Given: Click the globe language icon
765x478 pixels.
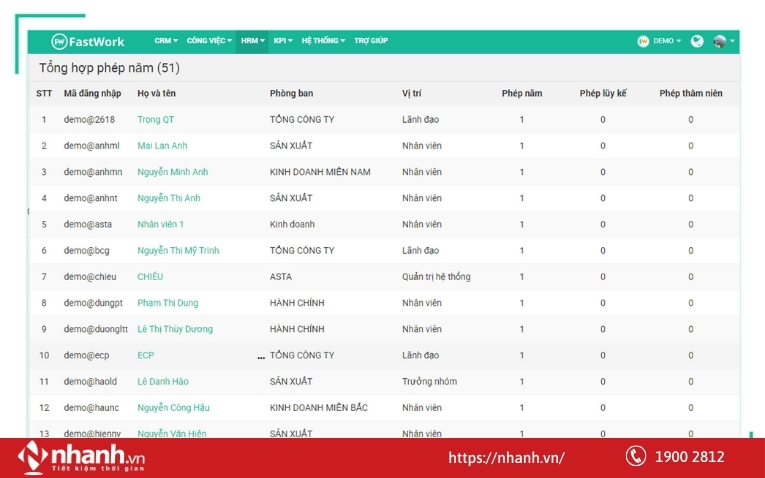Looking at the screenshot, I should pos(697,41).
